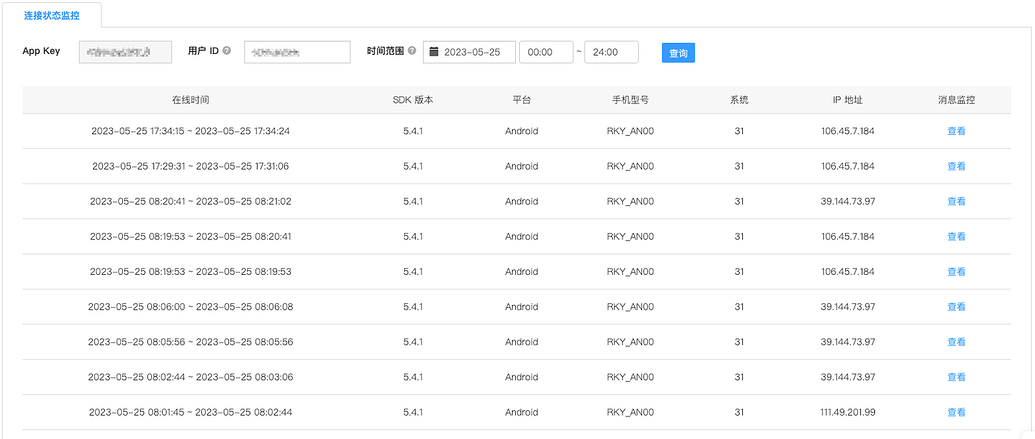The width and height of the screenshot is (1035, 439).
Task: Open the 2023-05-25 date picker field
Action: click(469, 52)
